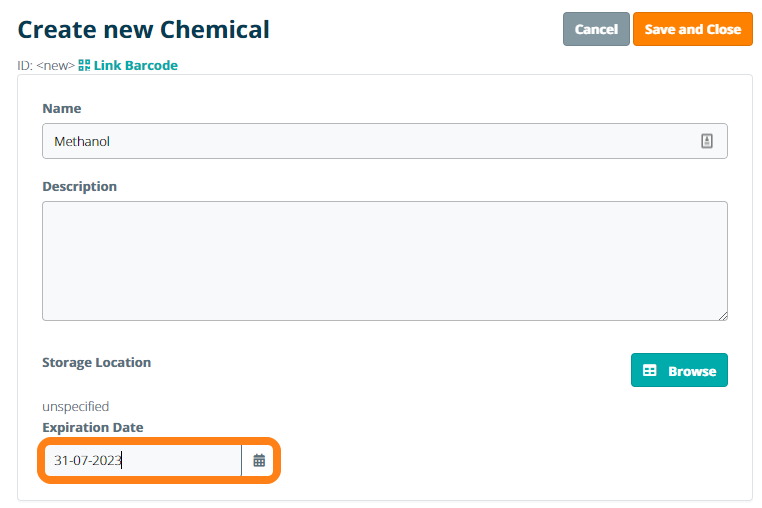The image size is (762, 508).
Task: Open the Link Barcode link
Action: [x=135, y=66]
